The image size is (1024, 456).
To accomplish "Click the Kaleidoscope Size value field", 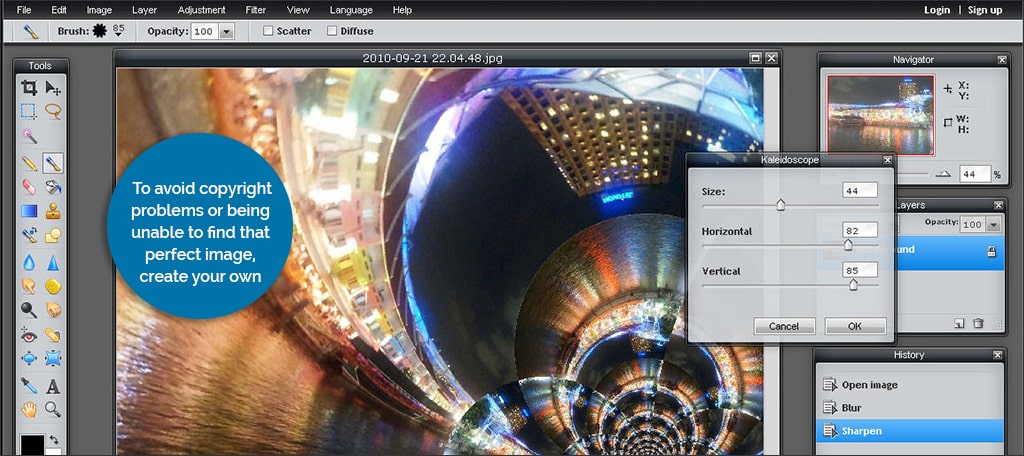I will point(859,191).
